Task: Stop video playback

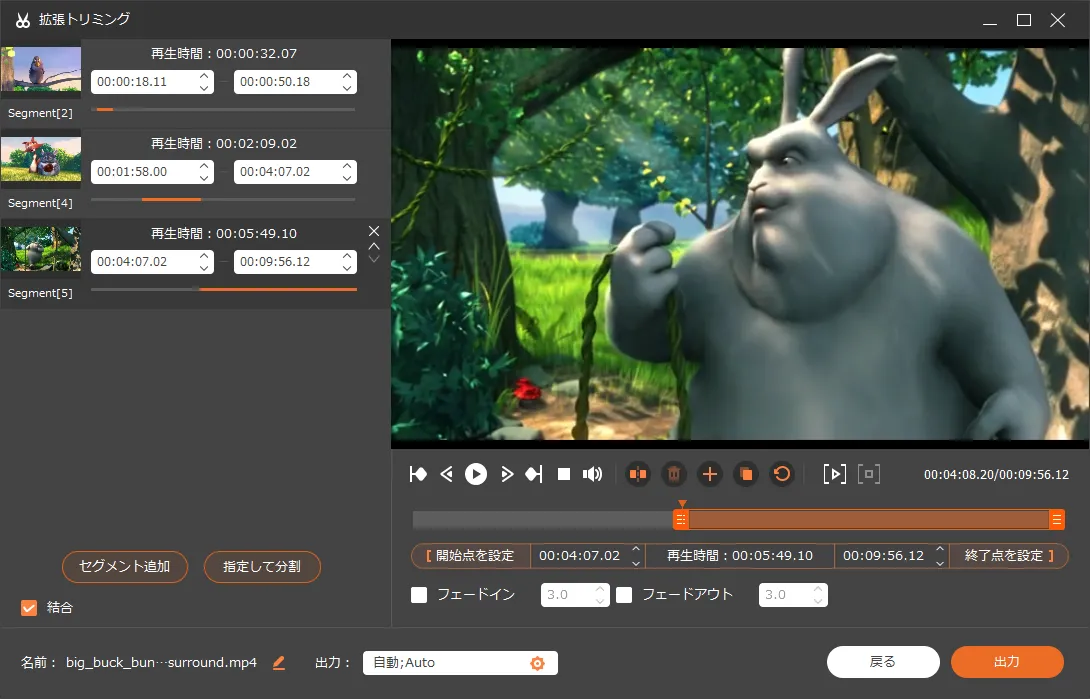Action: point(564,474)
